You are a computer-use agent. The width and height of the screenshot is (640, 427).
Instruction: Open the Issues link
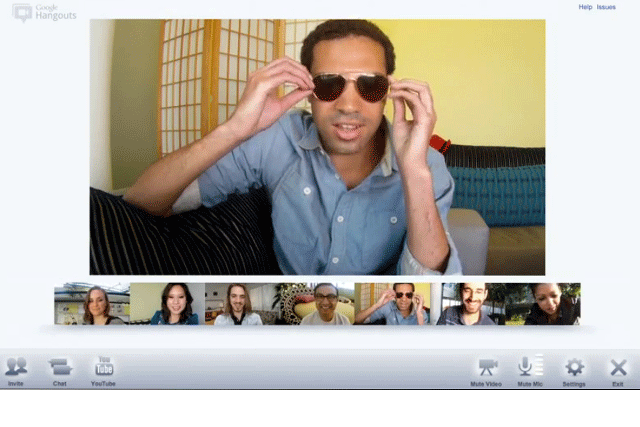click(606, 7)
